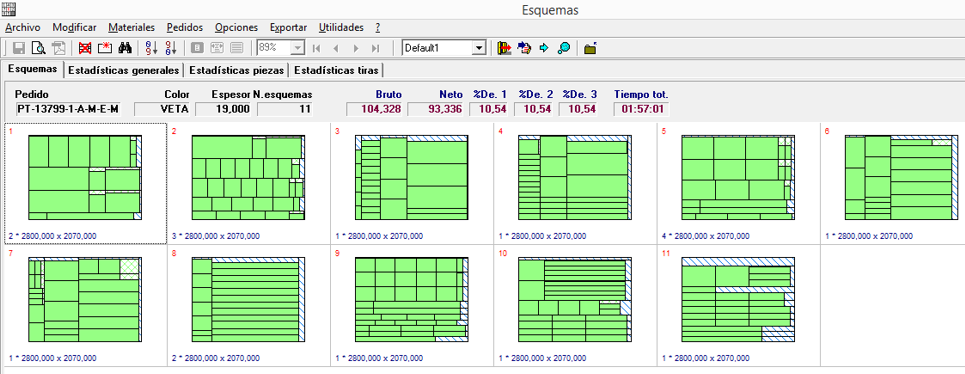The width and height of the screenshot is (965, 374).
Task: Switch to Estadísticas tiras tab
Action: coord(337,70)
